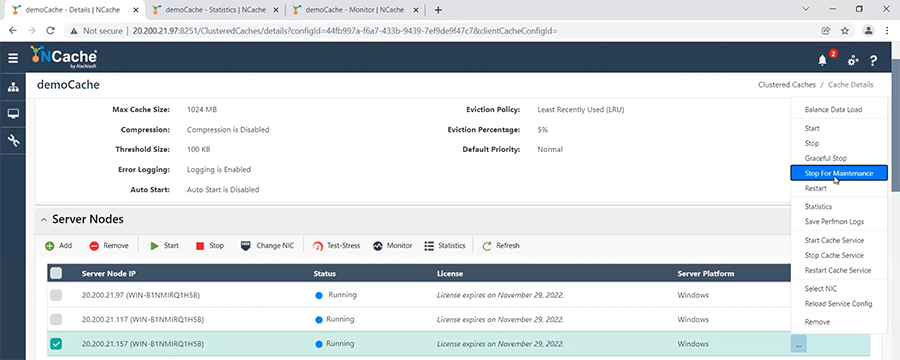The width and height of the screenshot is (900, 360).
Task: Click 'Least Recently Used (LRU)' value
Action: [x=580, y=109]
